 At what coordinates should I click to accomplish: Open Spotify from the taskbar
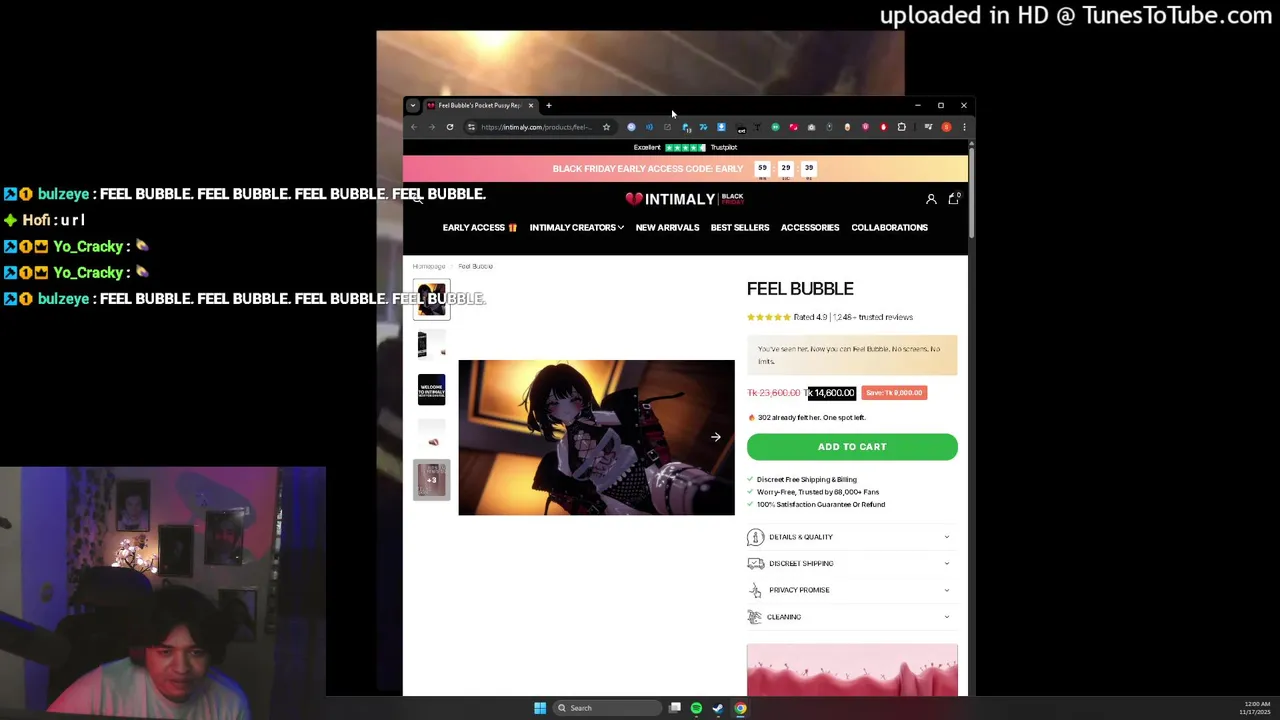point(696,708)
